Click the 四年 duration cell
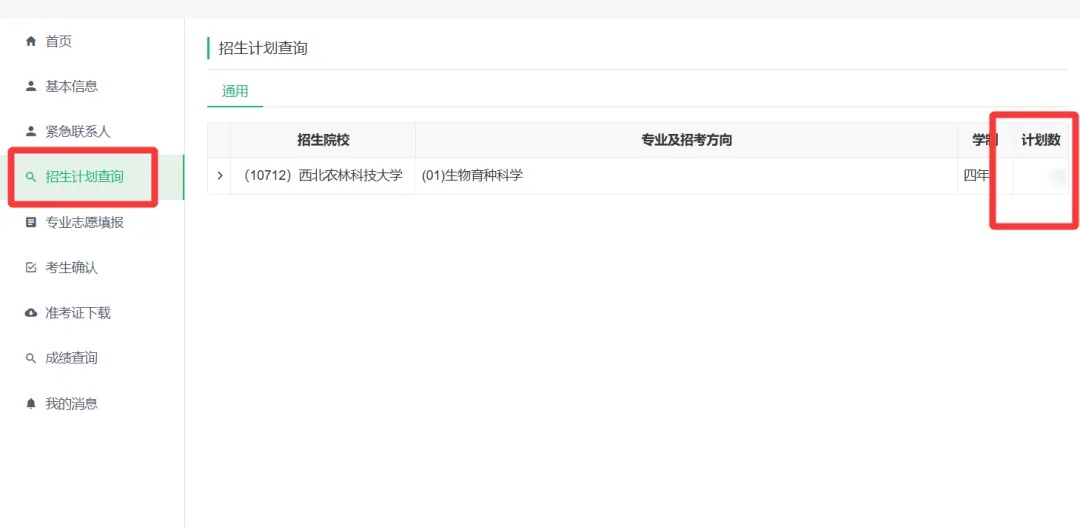 click(977, 176)
